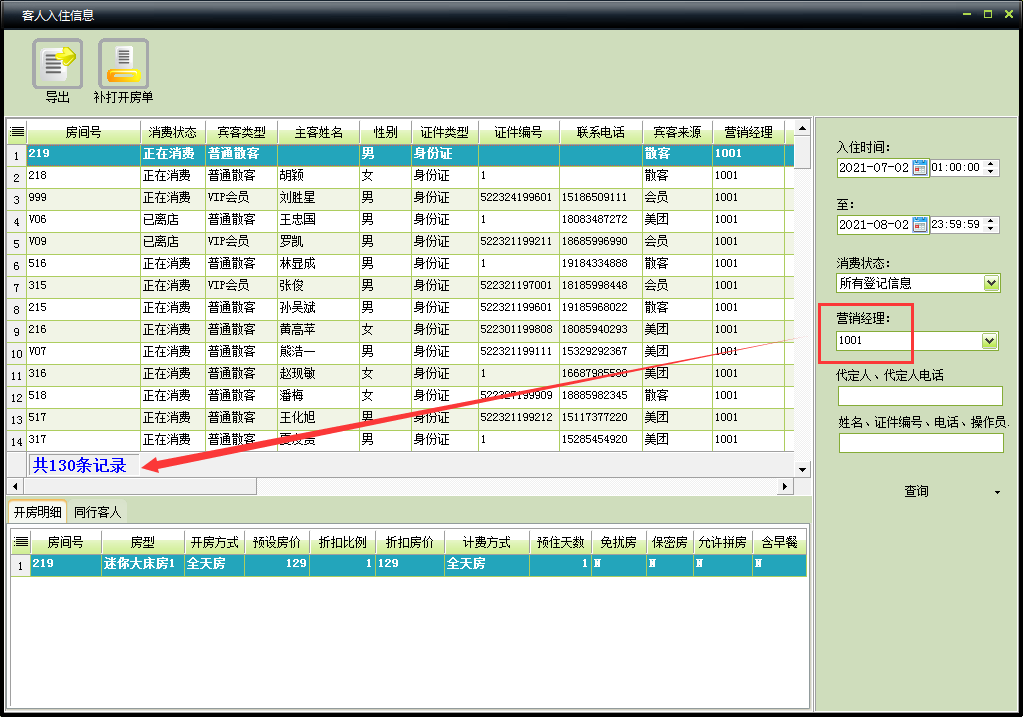Expand the 营销经理 1001 dropdown
Viewport: 1023px width, 717px height.
point(989,341)
